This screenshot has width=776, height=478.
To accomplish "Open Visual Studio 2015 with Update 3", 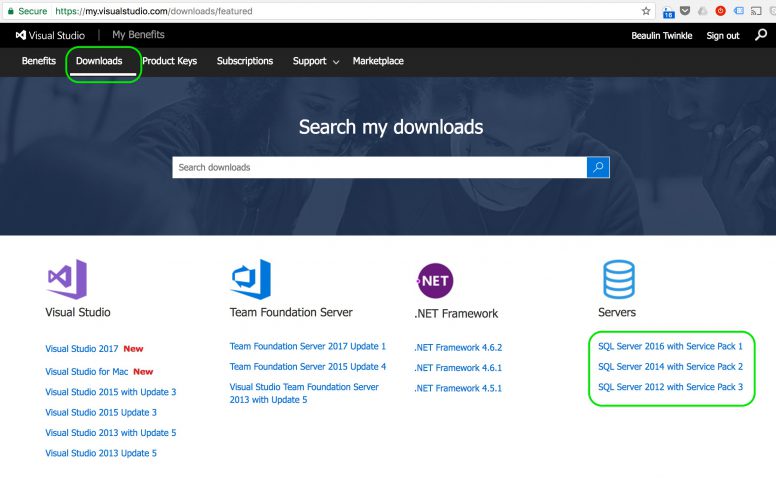I will 110,392.
